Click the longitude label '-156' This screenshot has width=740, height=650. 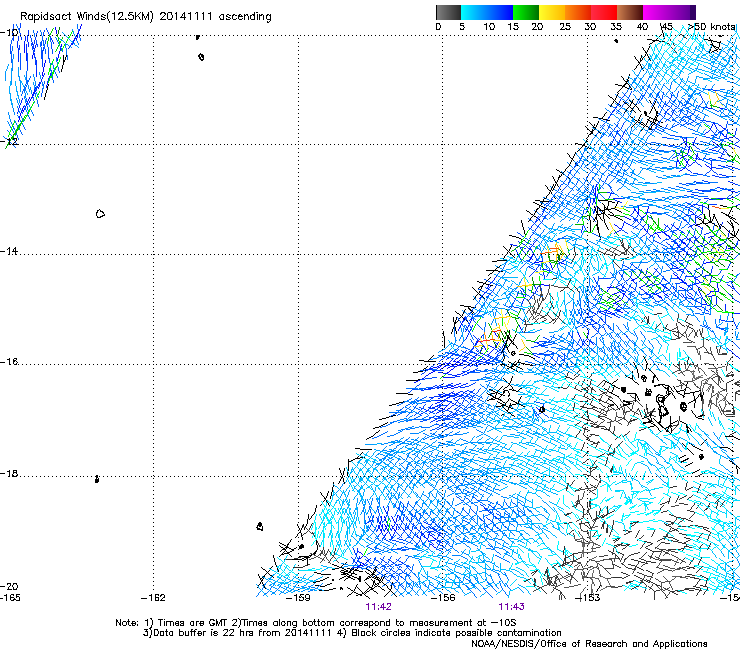coord(443,598)
